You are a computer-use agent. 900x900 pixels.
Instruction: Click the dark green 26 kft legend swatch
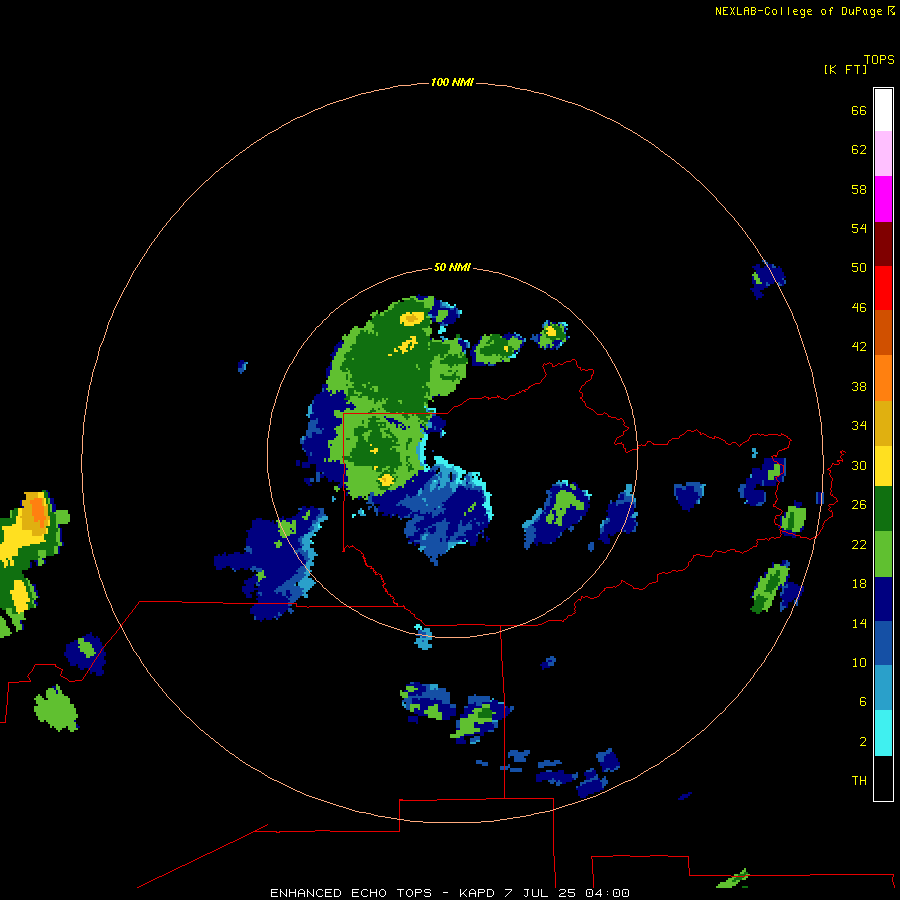[x=883, y=509]
